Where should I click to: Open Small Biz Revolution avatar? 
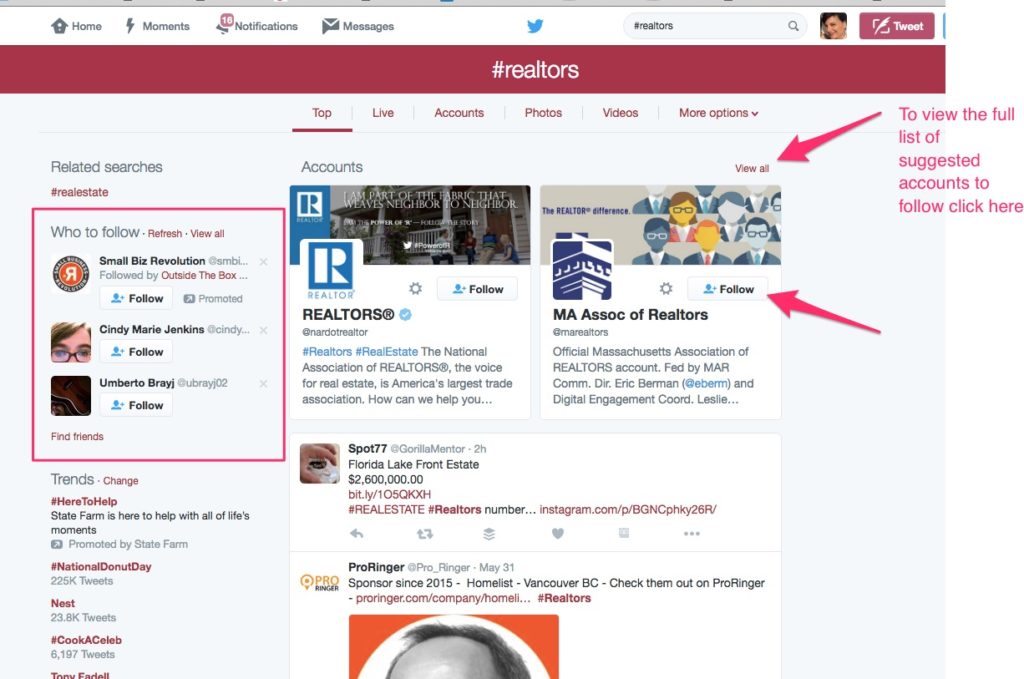pyautogui.click(x=71, y=274)
